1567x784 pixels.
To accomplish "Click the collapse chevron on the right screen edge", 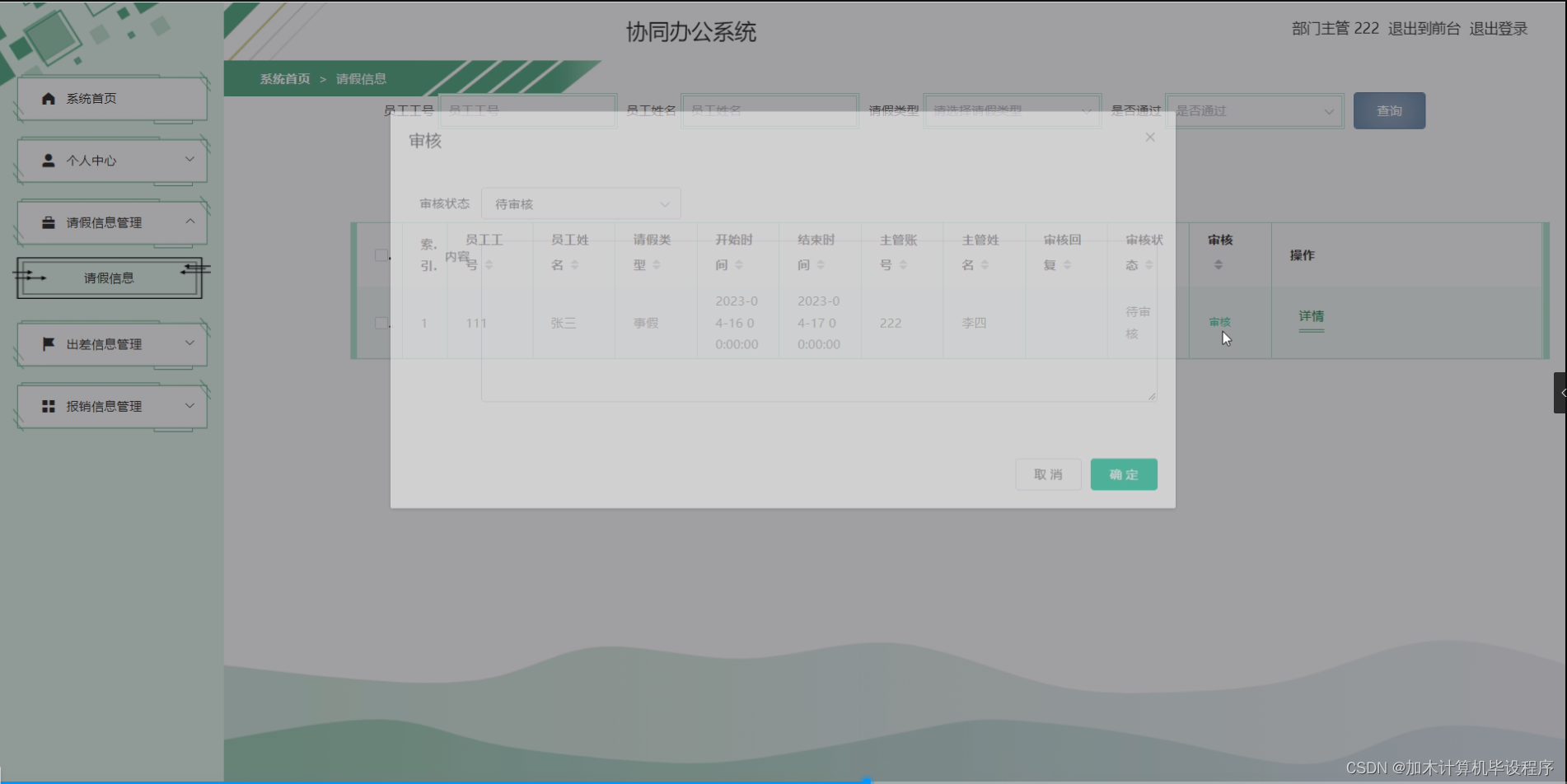I will point(1560,393).
